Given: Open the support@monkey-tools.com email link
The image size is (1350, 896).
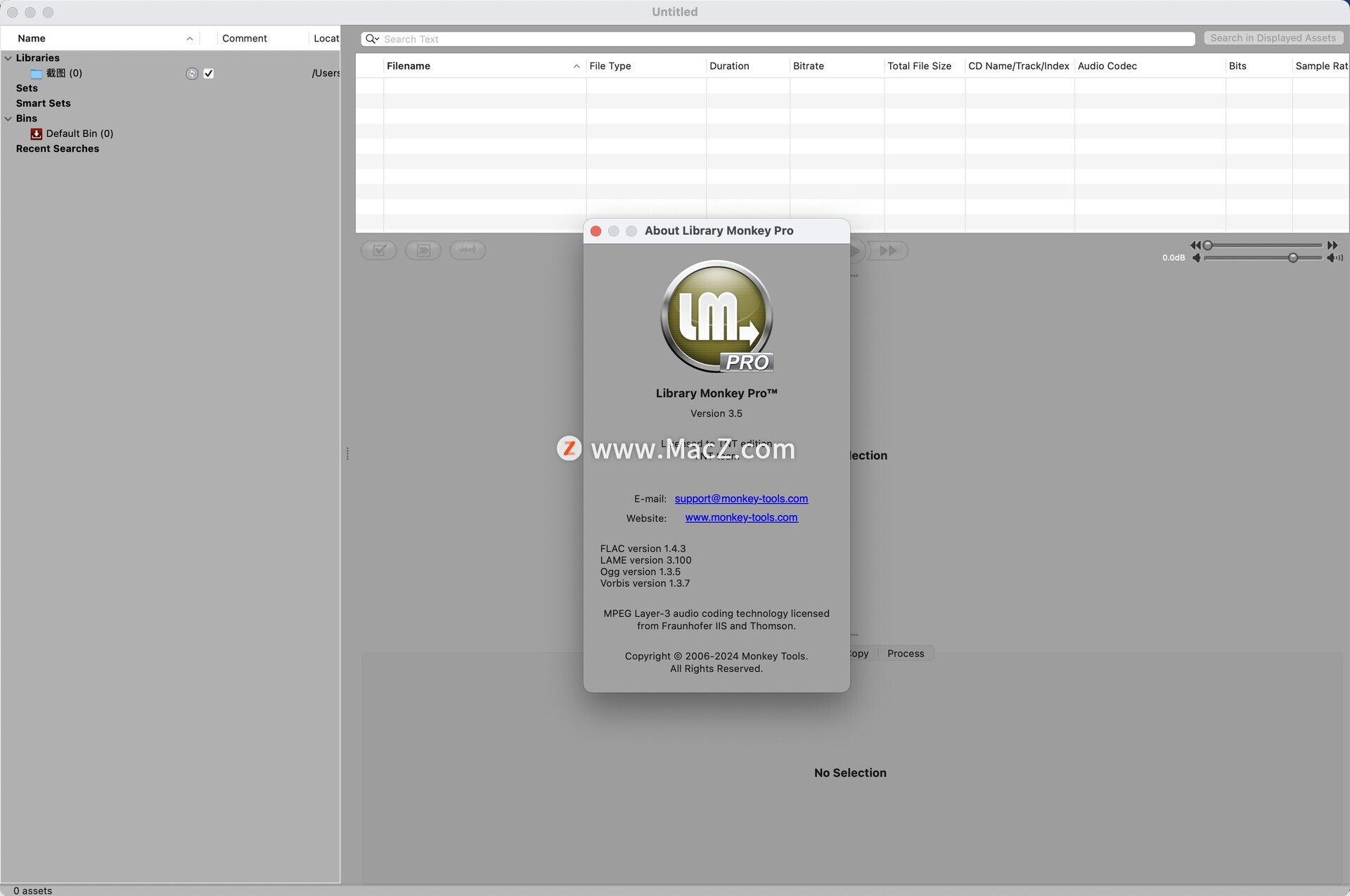Looking at the screenshot, I should pos(741,498).
